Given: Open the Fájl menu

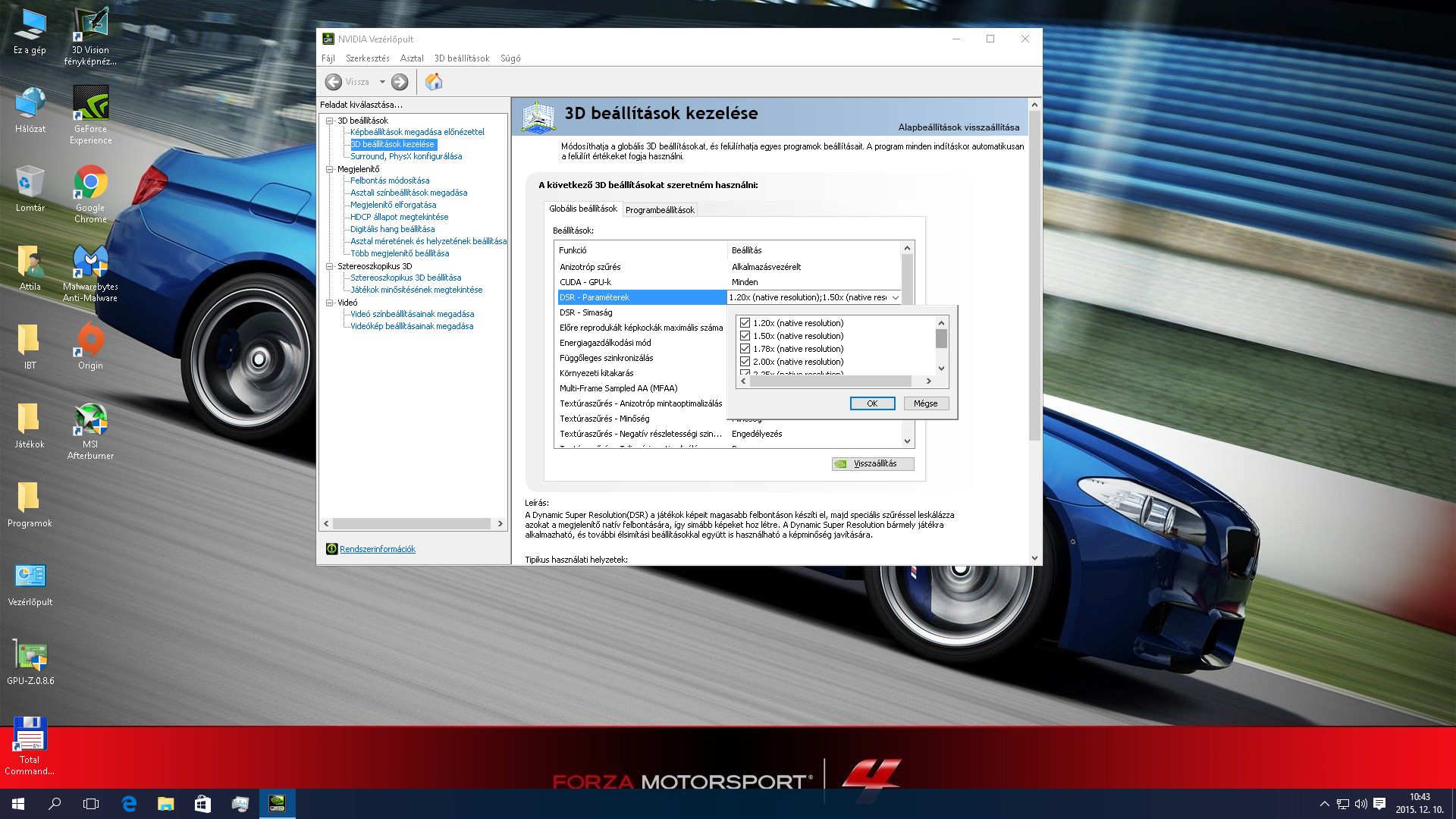Looking at the screenshot, I should point(328,58).
